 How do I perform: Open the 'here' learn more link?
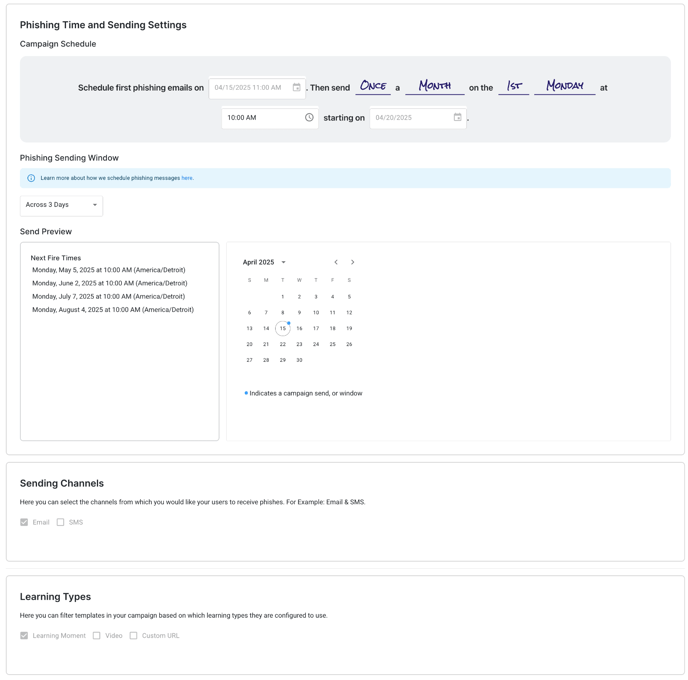click(x=187, y=178)
